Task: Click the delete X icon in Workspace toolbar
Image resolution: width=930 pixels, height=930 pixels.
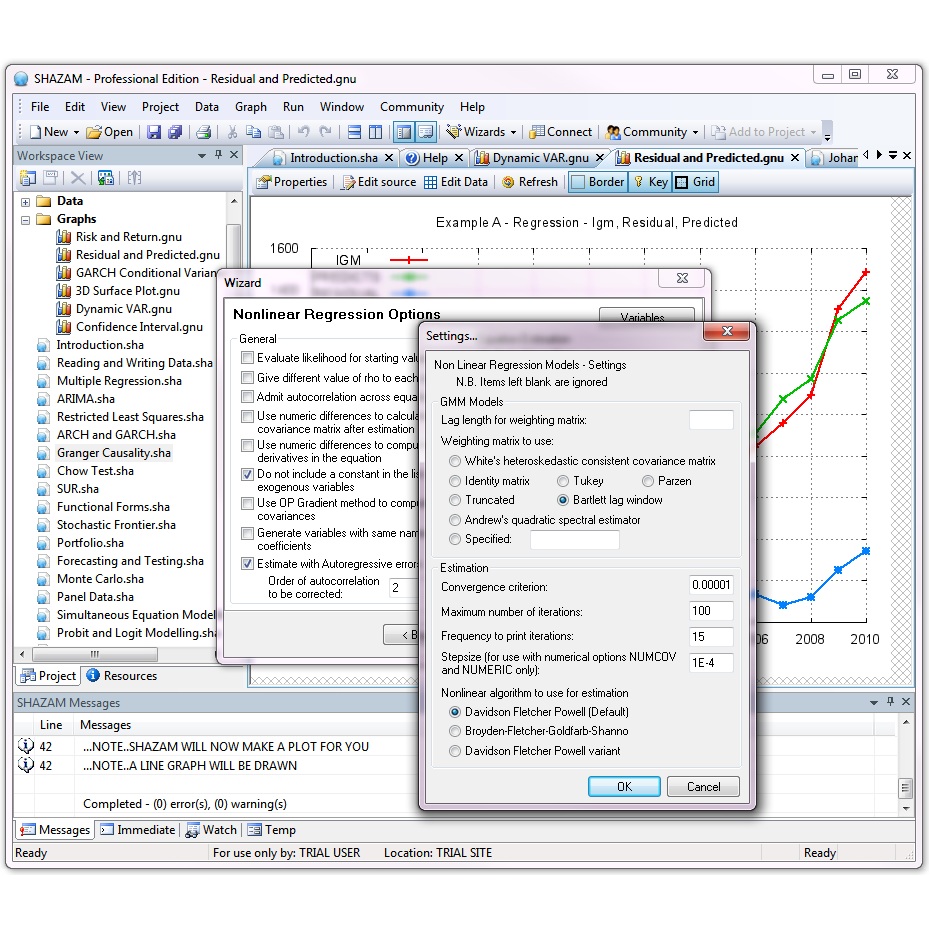Action: 77,178
